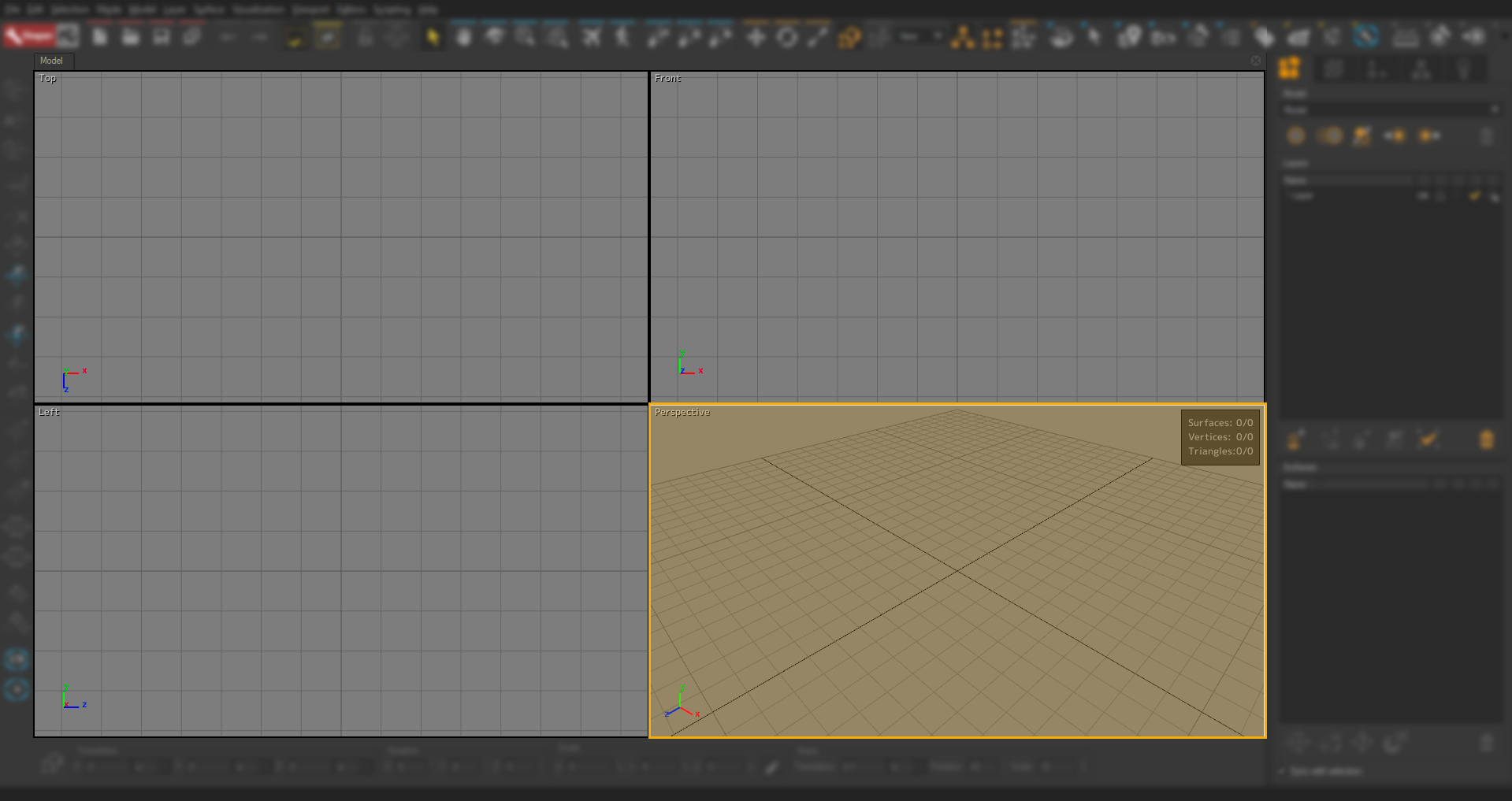The width and height of the screenshot is (1512, 801).
Task: Click the Name column header in the Layers panel
Action: [x=1296, y=180]
